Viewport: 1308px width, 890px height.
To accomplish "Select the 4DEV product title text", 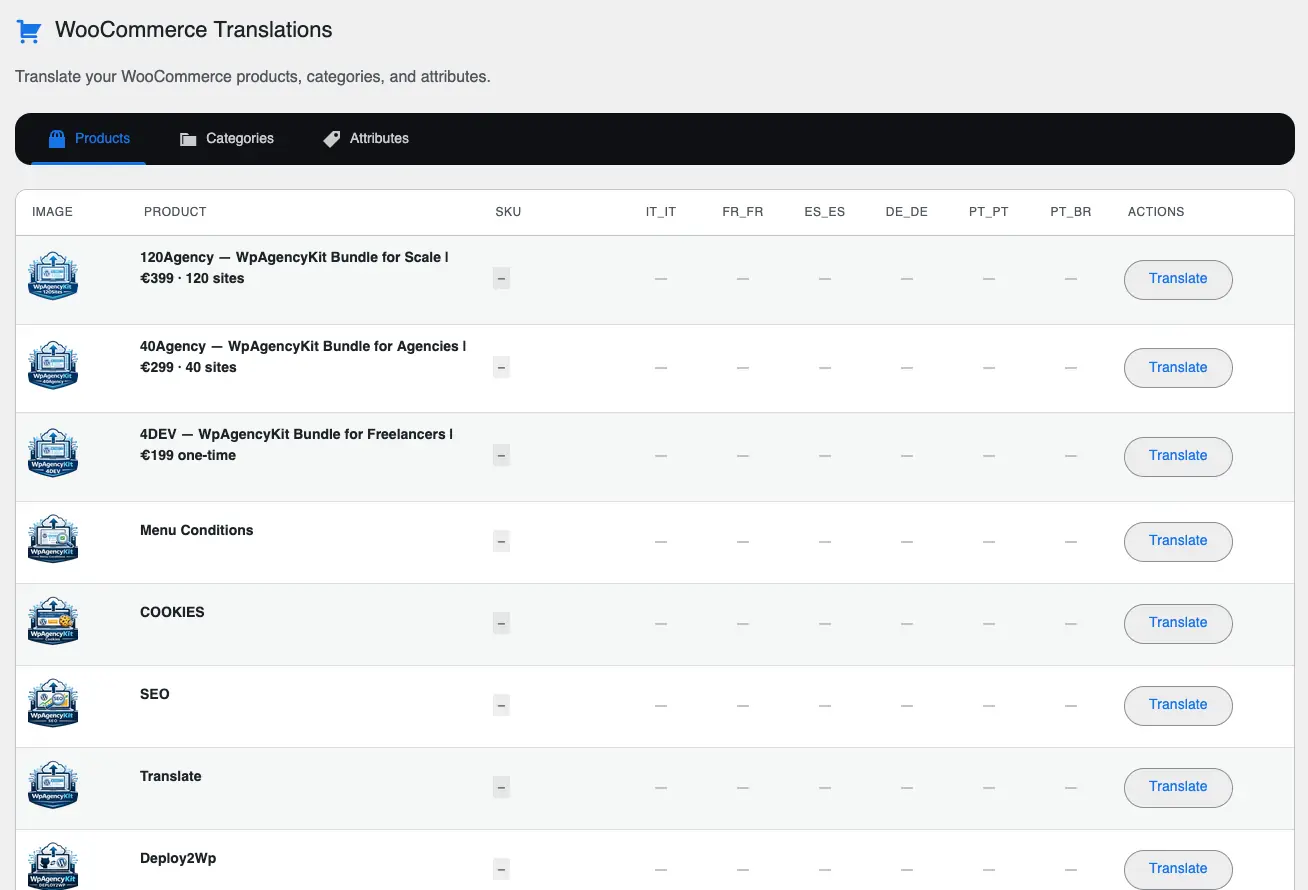I will tap(296, 445).
